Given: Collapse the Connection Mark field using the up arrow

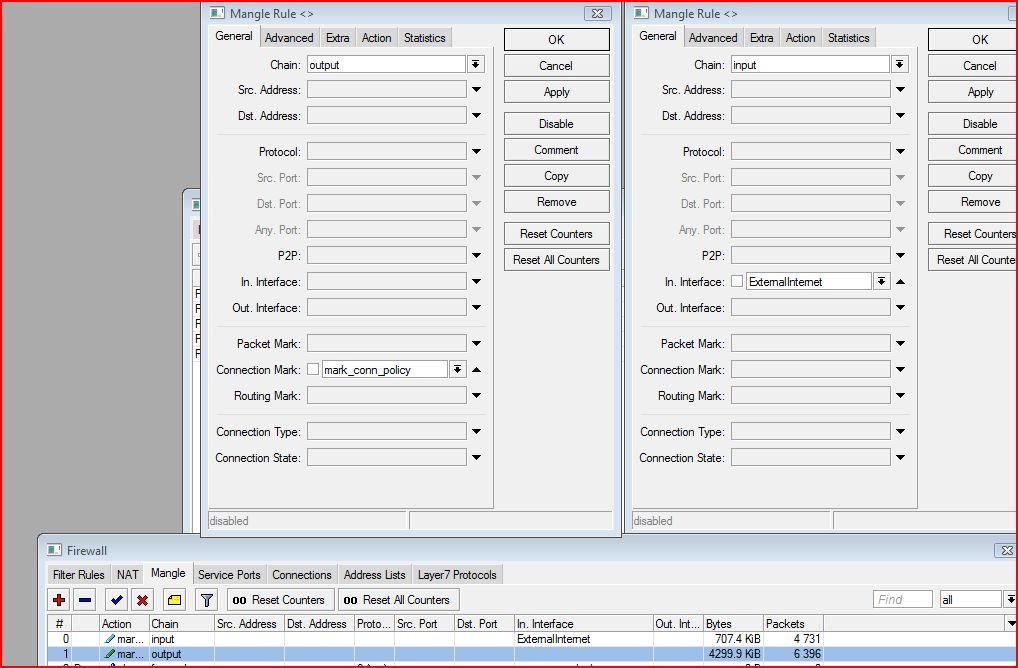Looking at the screenshot, I should tap(476, 369).
